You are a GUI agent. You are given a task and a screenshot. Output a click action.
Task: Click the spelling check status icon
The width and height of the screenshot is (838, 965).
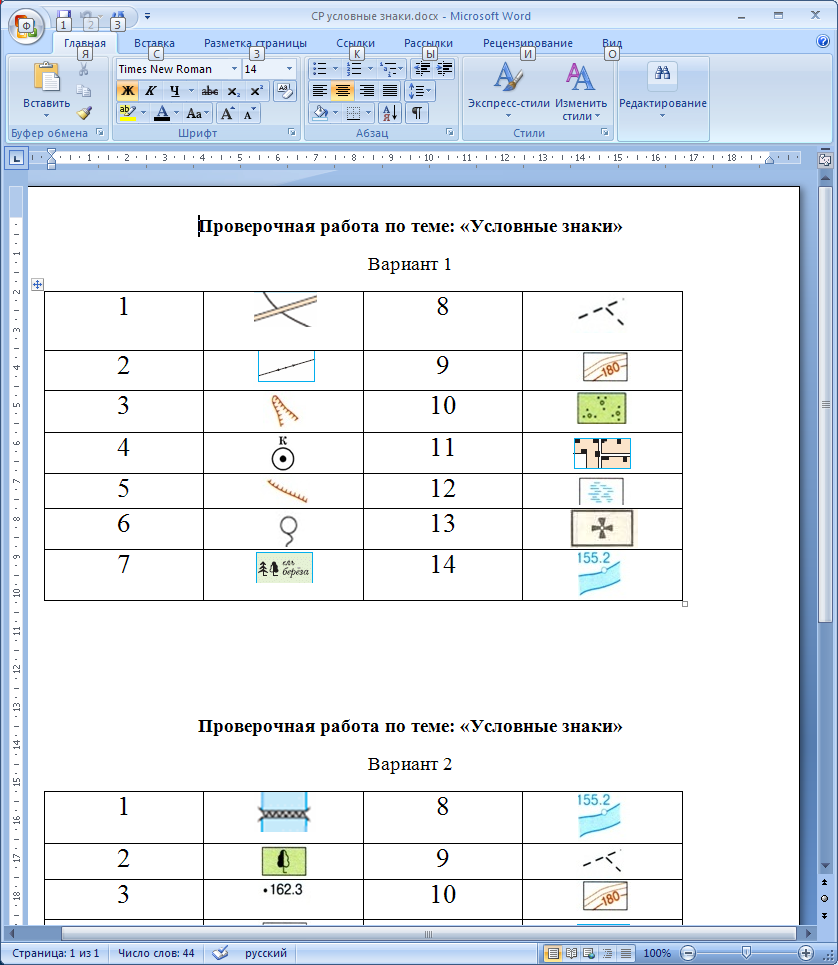point(220,953)
